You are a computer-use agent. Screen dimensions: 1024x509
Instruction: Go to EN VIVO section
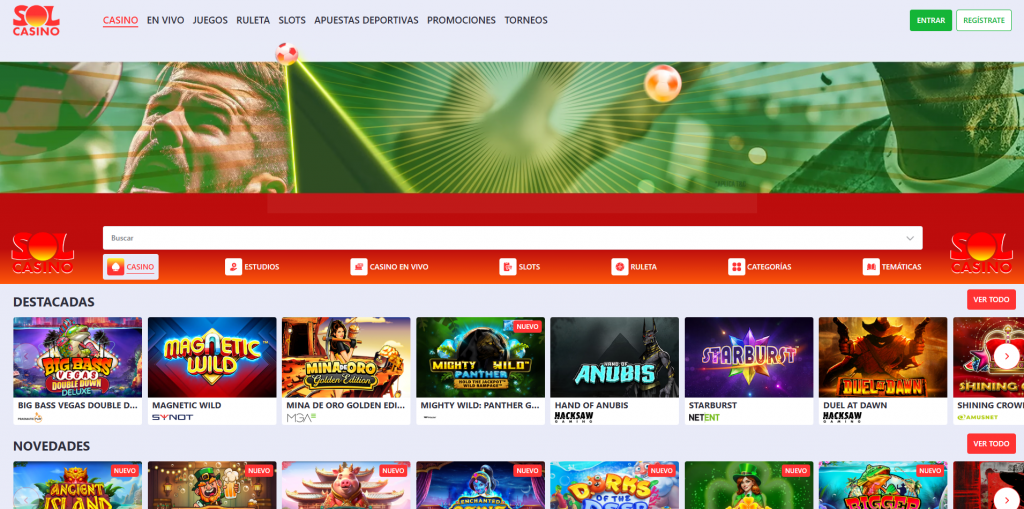(165, 20)
